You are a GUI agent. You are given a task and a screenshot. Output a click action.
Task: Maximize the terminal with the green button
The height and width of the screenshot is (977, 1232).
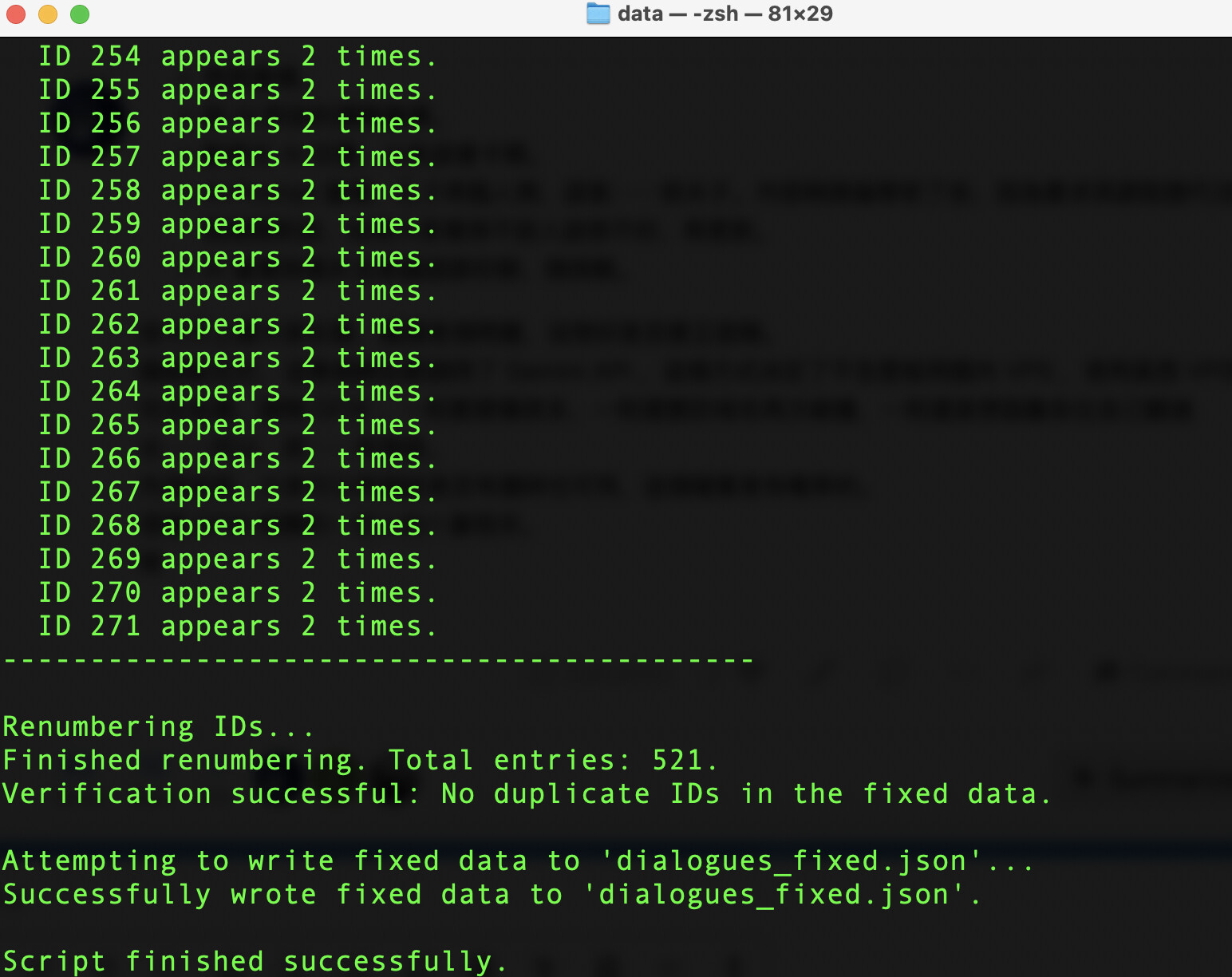pos(80,14)
